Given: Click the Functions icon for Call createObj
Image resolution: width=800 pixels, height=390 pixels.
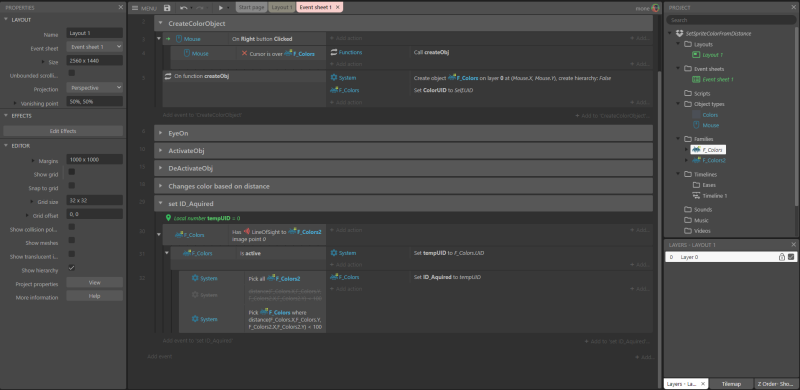Looking at the screenshot, I should click(x=334, y=52).
